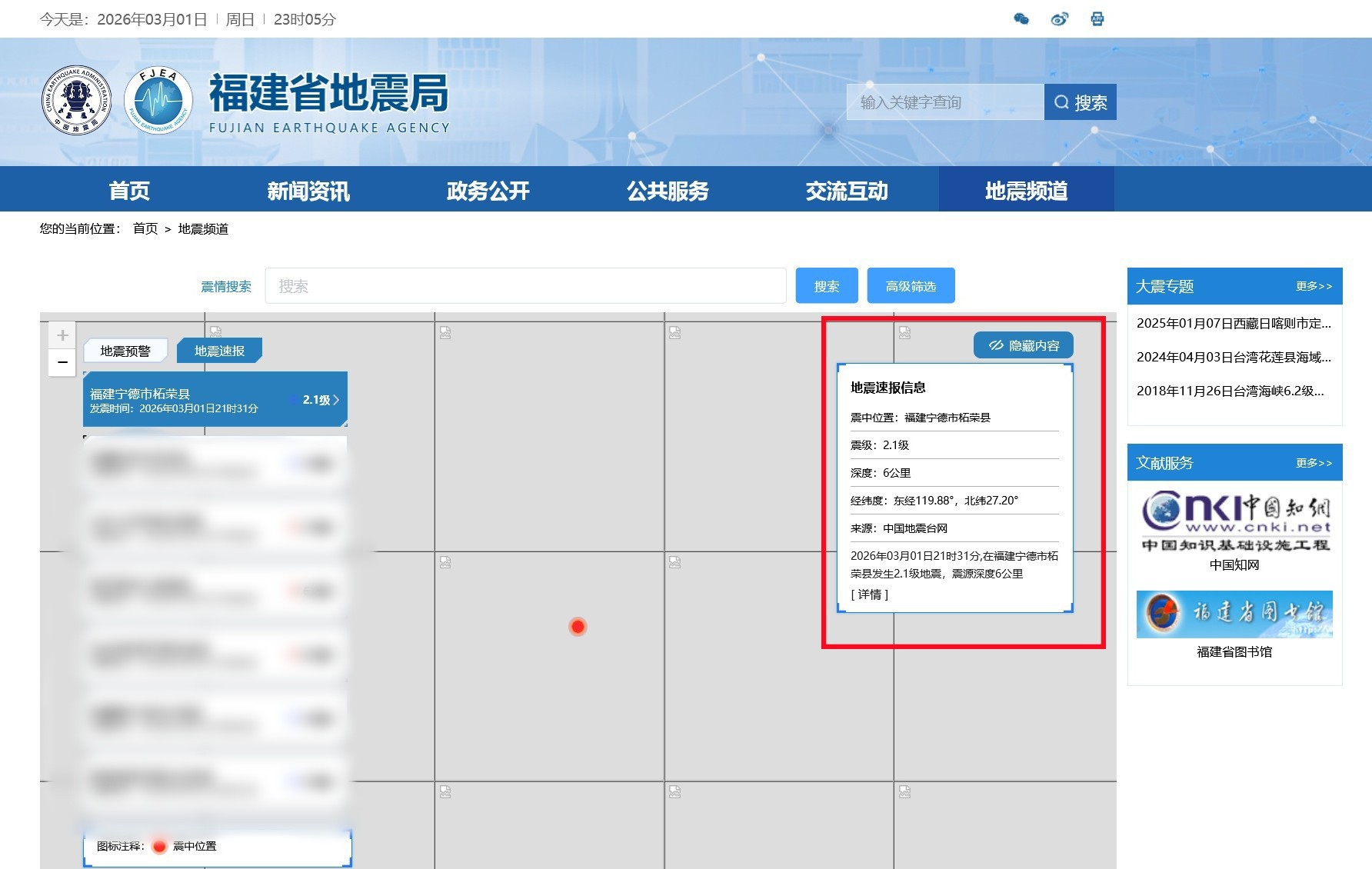This screenshot has height=869, width=1372.
Task: Click the FJEA round logo
Action: 158,101
